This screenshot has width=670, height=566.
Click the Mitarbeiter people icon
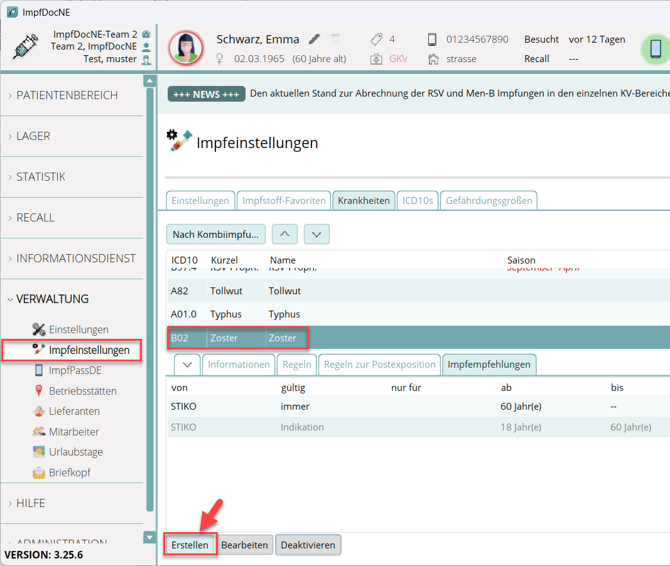click(x=39, y=432)
